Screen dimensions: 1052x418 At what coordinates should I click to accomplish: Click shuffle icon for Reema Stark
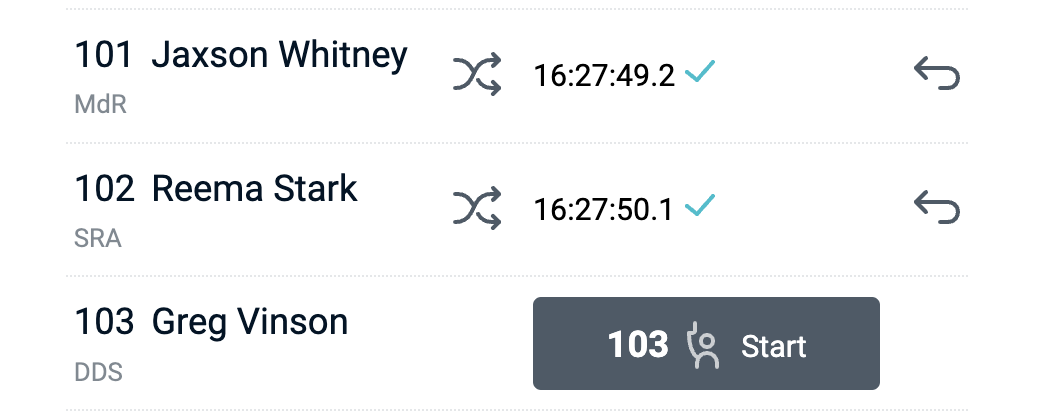click(x=477, y=208)
